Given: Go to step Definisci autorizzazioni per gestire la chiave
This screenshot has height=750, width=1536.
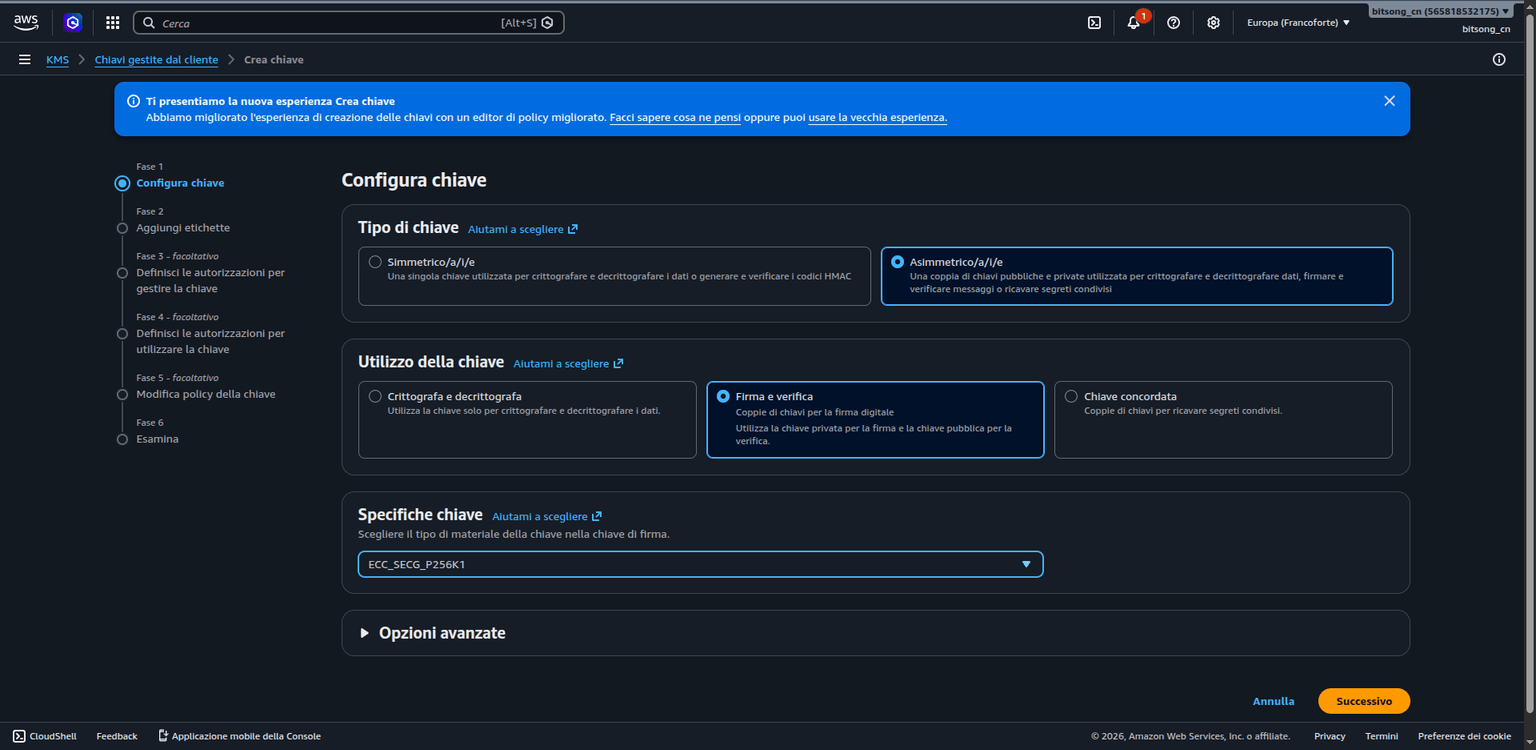Looking at the screenshot, I should click(x=210, y=281).
